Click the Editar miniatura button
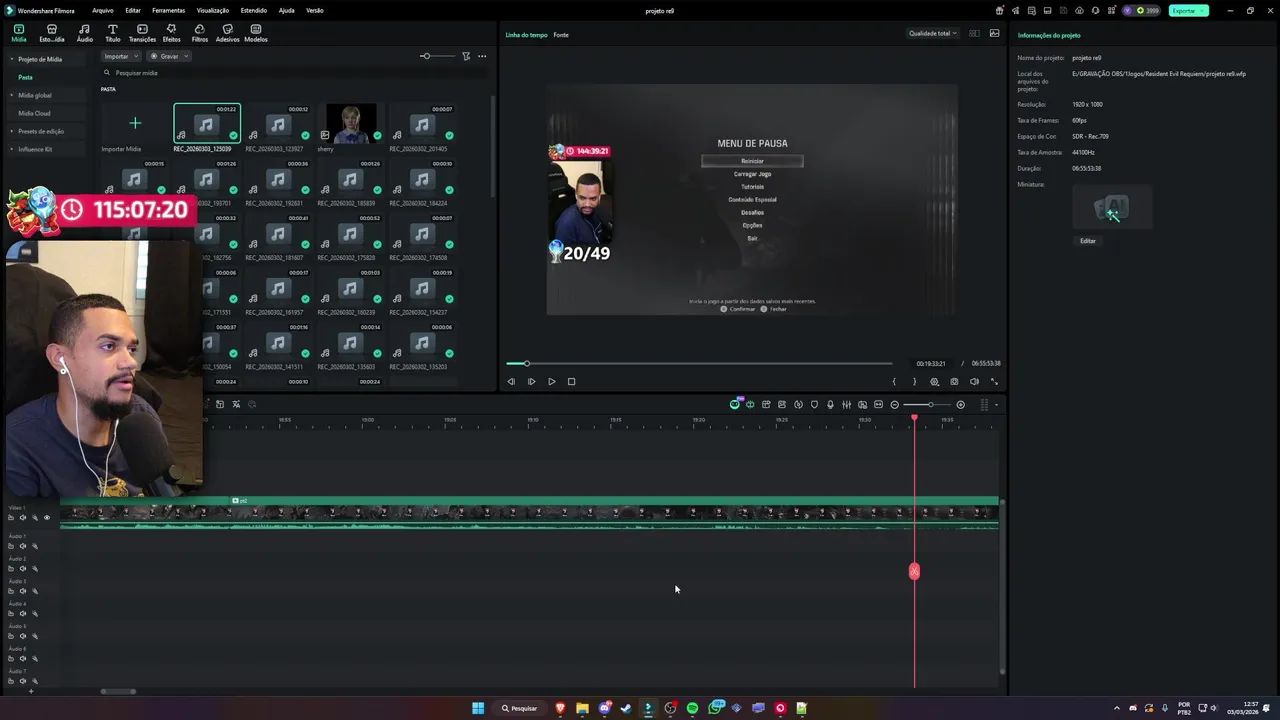1280x720 pixels. 1088,241
